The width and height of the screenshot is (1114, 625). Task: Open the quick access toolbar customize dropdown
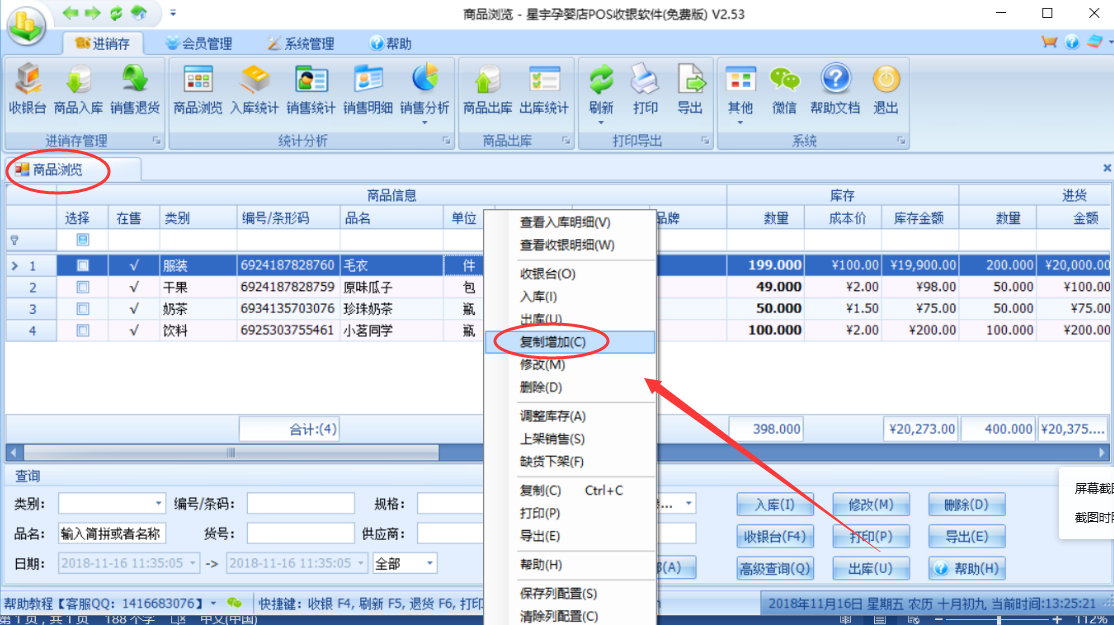pos(173,13)
